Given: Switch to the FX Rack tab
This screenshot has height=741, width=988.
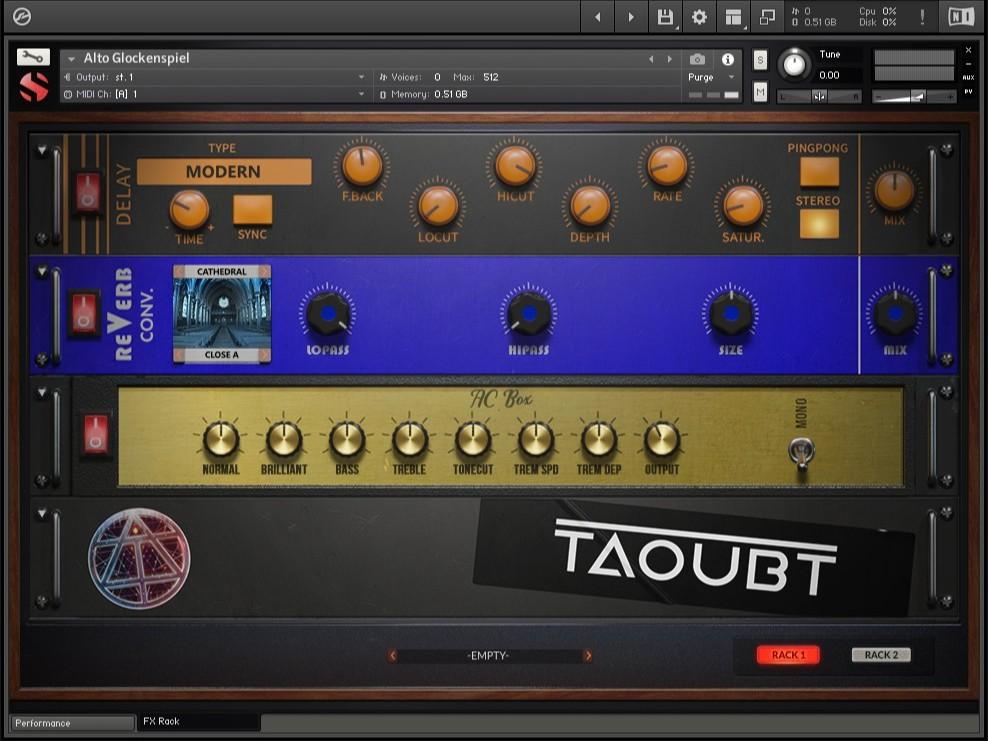Looking at the screenshot, I should pyautogui.click(x=198, y=721).
